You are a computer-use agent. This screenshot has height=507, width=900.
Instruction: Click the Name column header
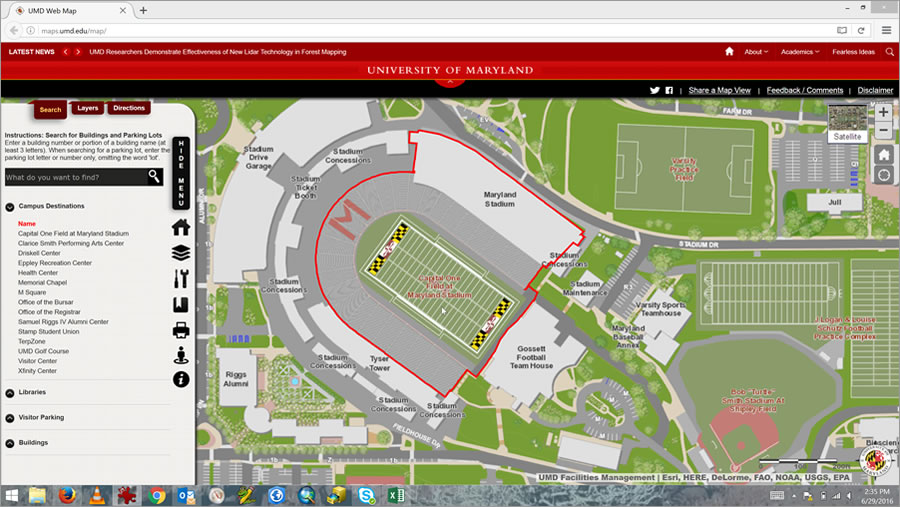point(26,223)
